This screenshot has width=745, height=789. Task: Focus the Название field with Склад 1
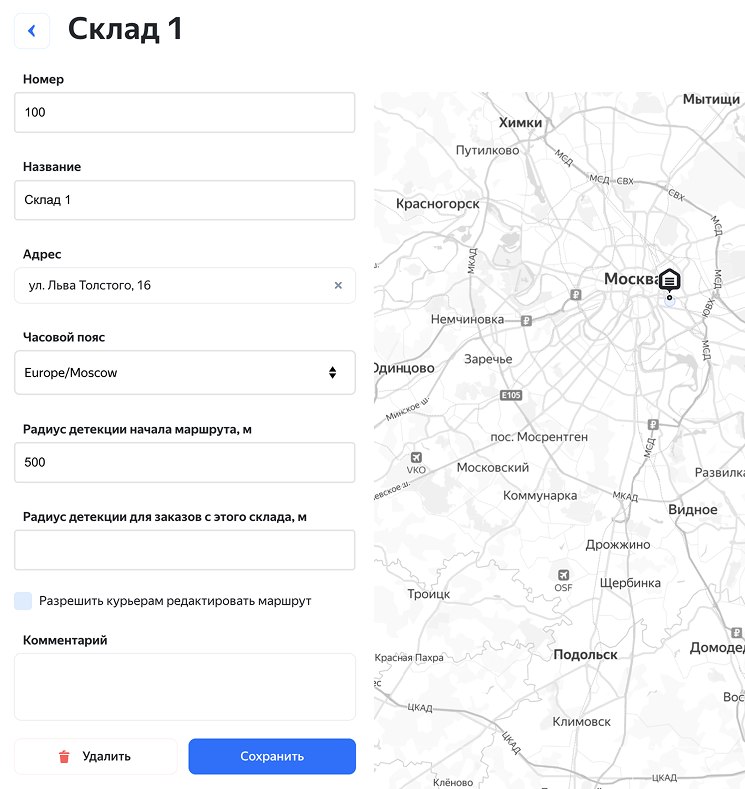pos(185,200)
